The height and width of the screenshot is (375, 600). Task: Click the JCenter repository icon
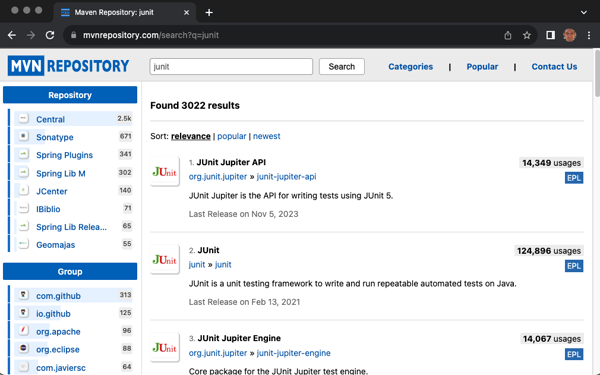click(x=24, y=191)
